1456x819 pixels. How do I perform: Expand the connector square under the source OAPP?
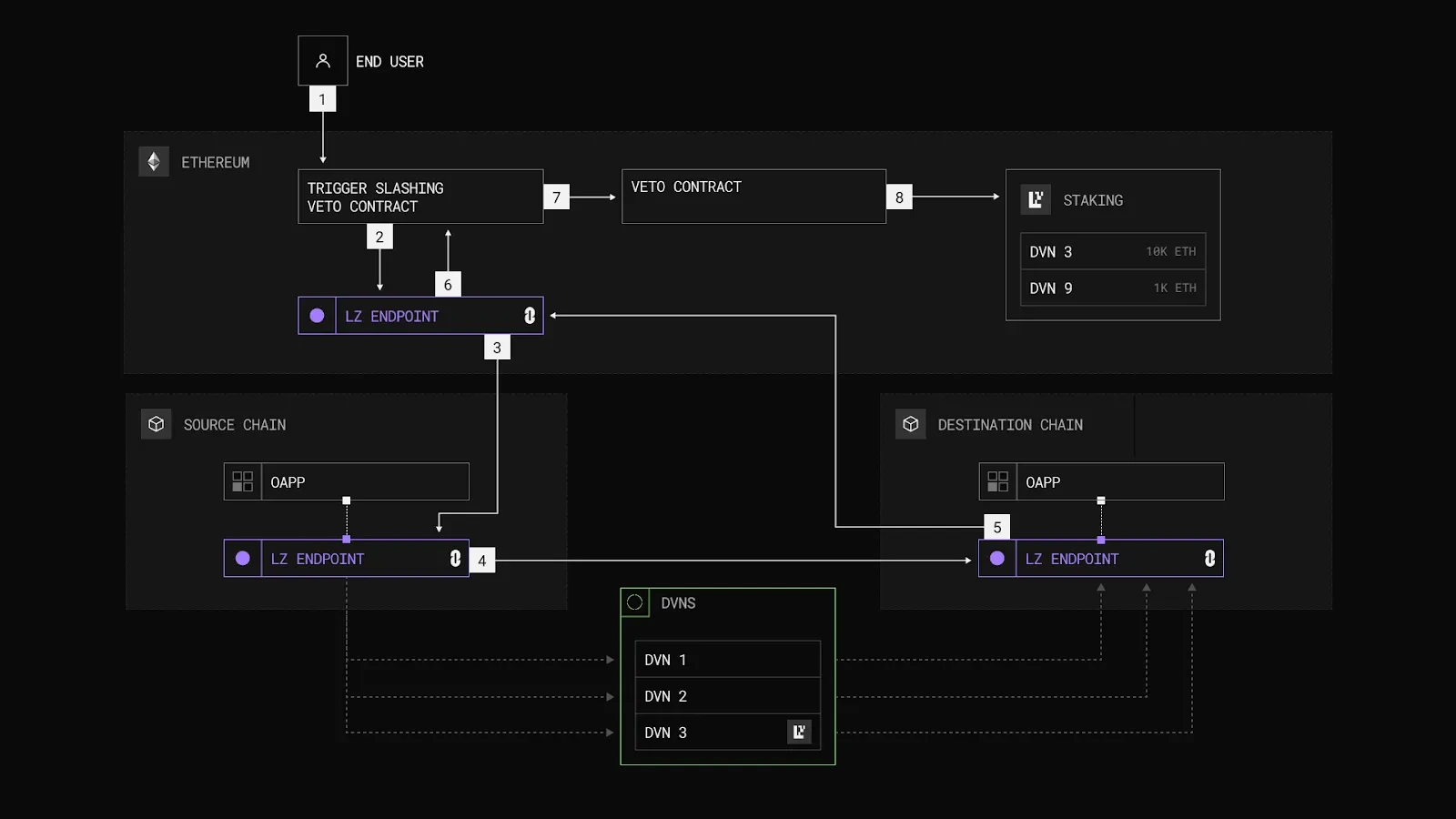[346, 499]
